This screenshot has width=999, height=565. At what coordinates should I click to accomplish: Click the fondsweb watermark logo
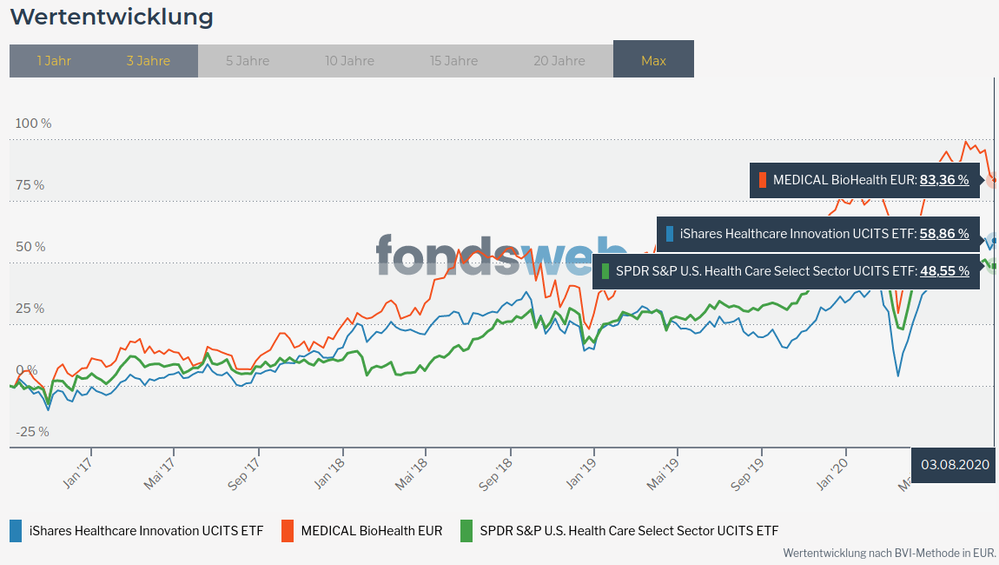pyautogui.click(x=500, y=254)
